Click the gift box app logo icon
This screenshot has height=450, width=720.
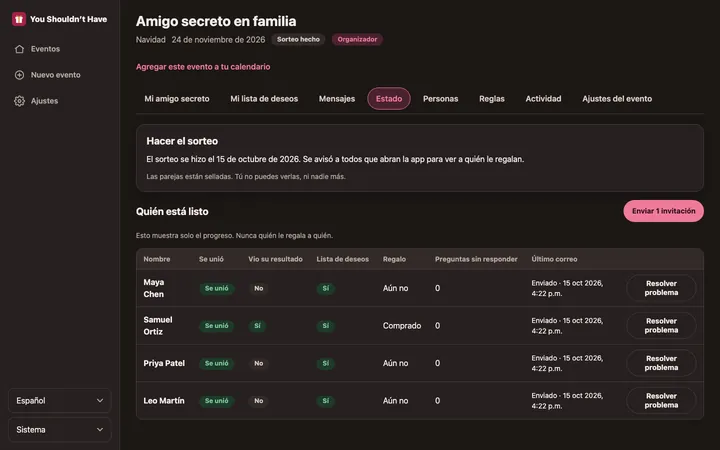pyautogui.click(x=18, y=19)
